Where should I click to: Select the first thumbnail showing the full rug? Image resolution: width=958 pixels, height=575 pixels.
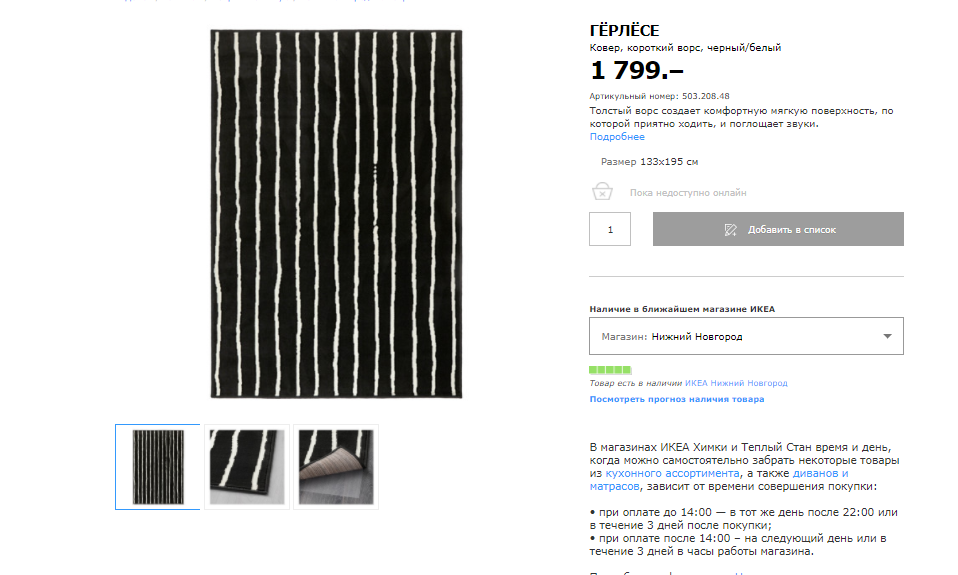click(x=157, y=467)
